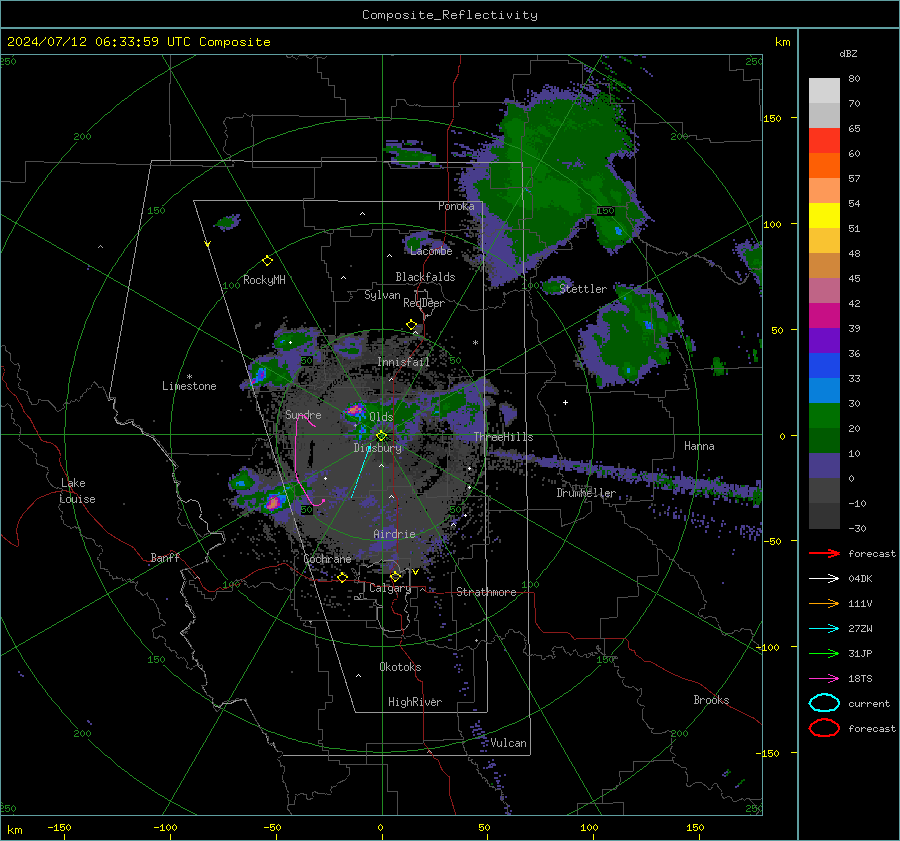Image resolution: width=900 pixels, height=841 pixels.
Task: Click the Brooks label
Action: (x=711, y=700)
